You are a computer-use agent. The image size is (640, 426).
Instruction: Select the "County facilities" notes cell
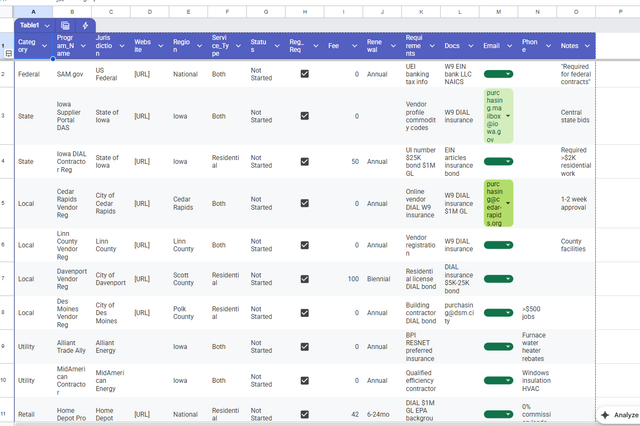click(576, 245)
